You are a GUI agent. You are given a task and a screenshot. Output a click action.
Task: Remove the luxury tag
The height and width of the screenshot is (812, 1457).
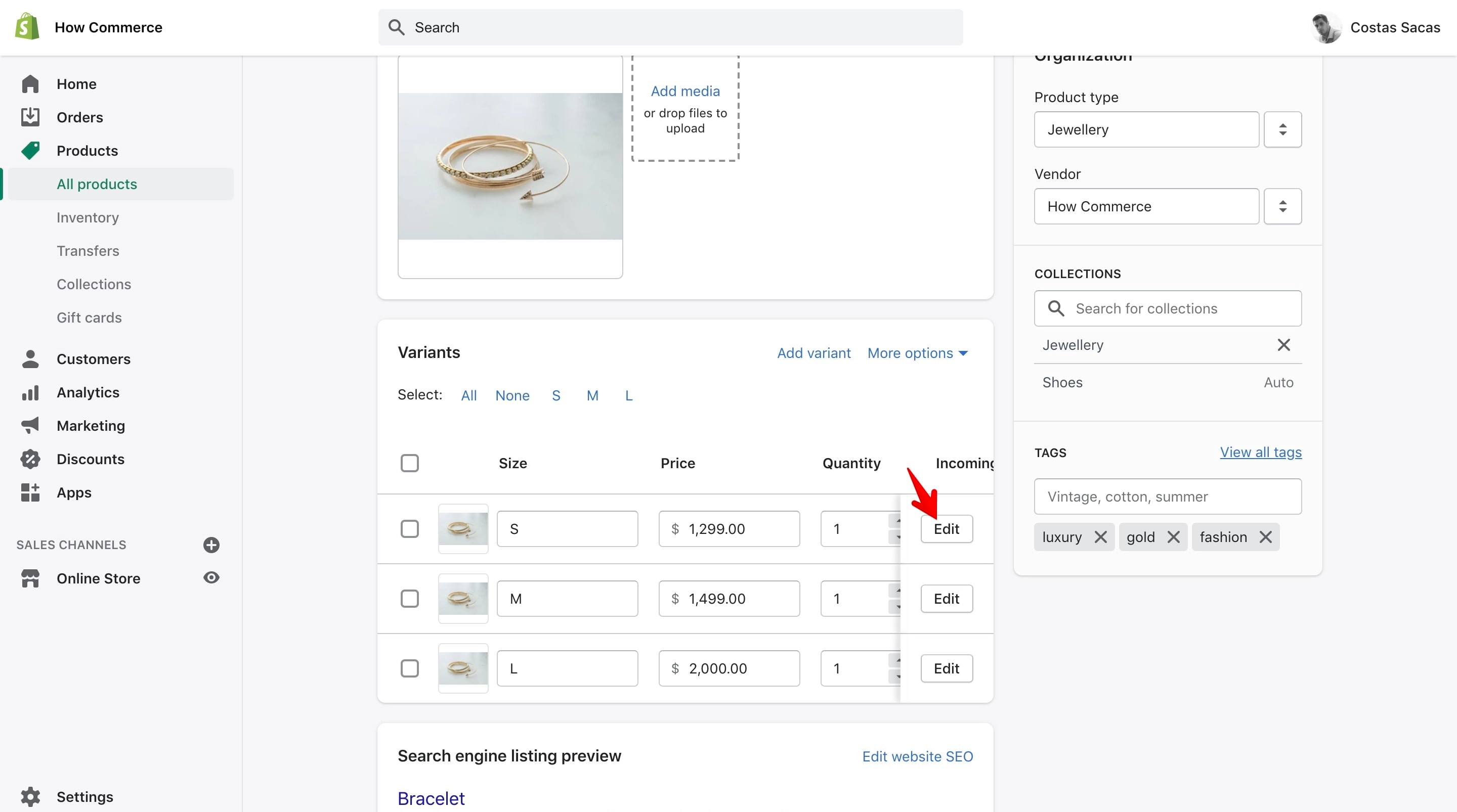point(1100,537)
